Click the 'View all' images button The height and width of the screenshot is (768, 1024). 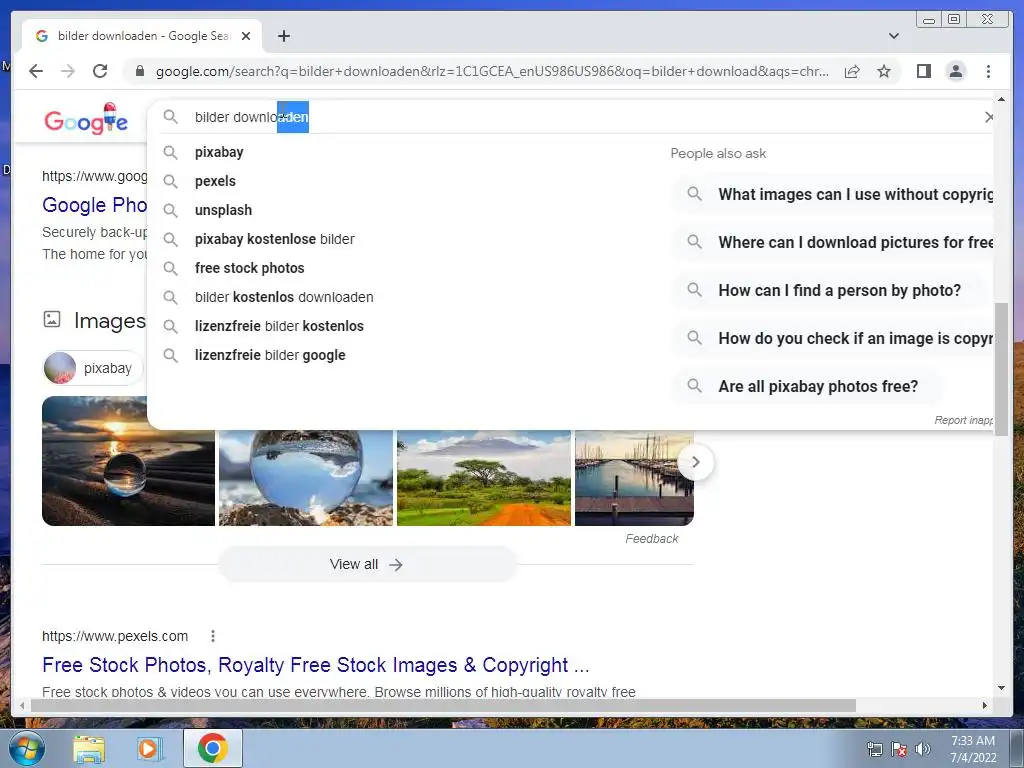pos(366,564)
